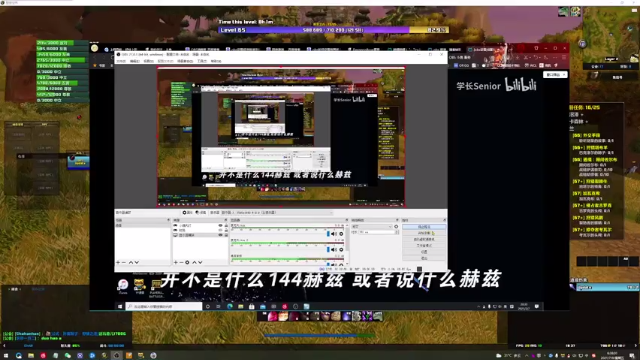Click the last game action bar ability
This screenshot has height=360, width=640.
[378, 316]
